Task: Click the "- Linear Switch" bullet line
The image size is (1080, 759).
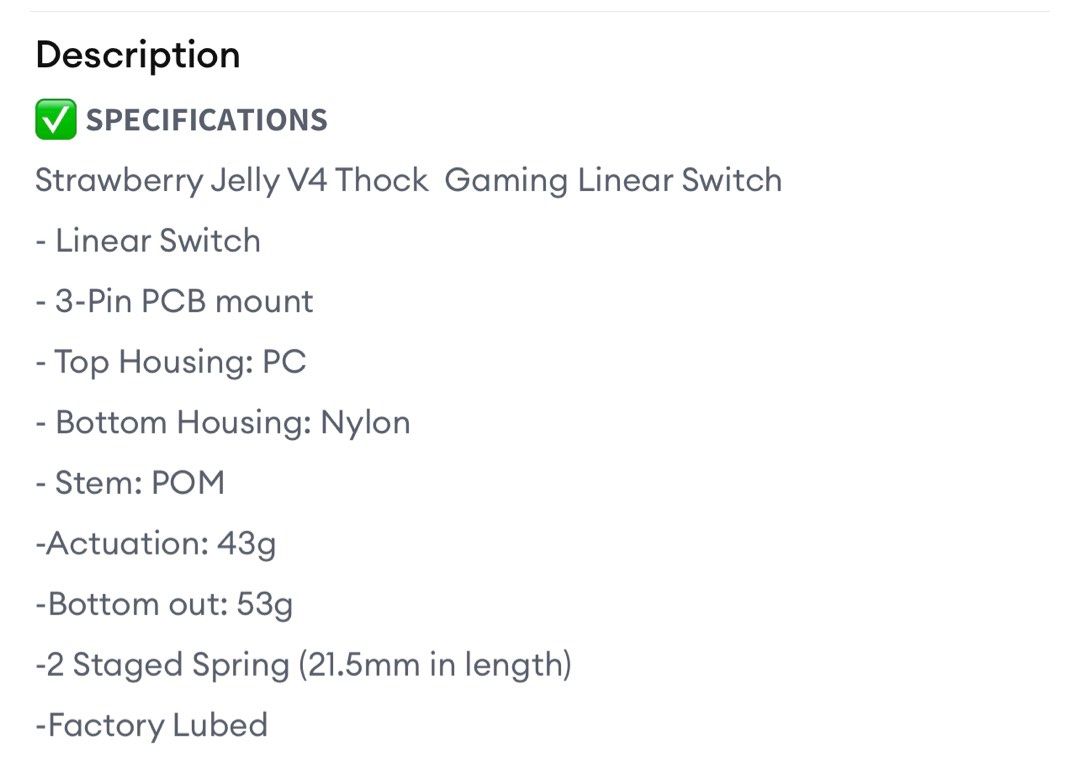Action: click(148, 241)
